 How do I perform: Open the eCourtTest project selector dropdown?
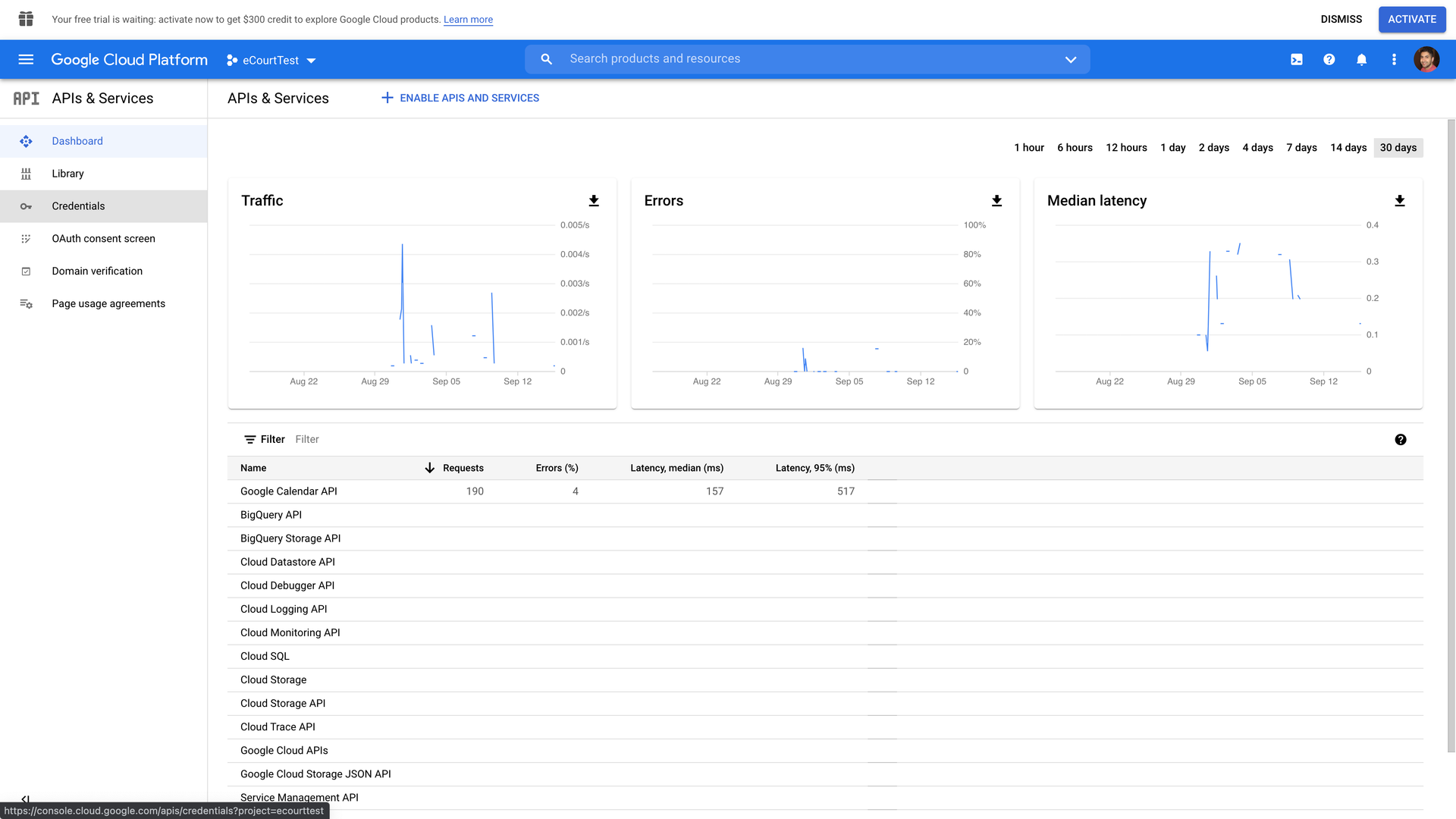click(271, 59)
